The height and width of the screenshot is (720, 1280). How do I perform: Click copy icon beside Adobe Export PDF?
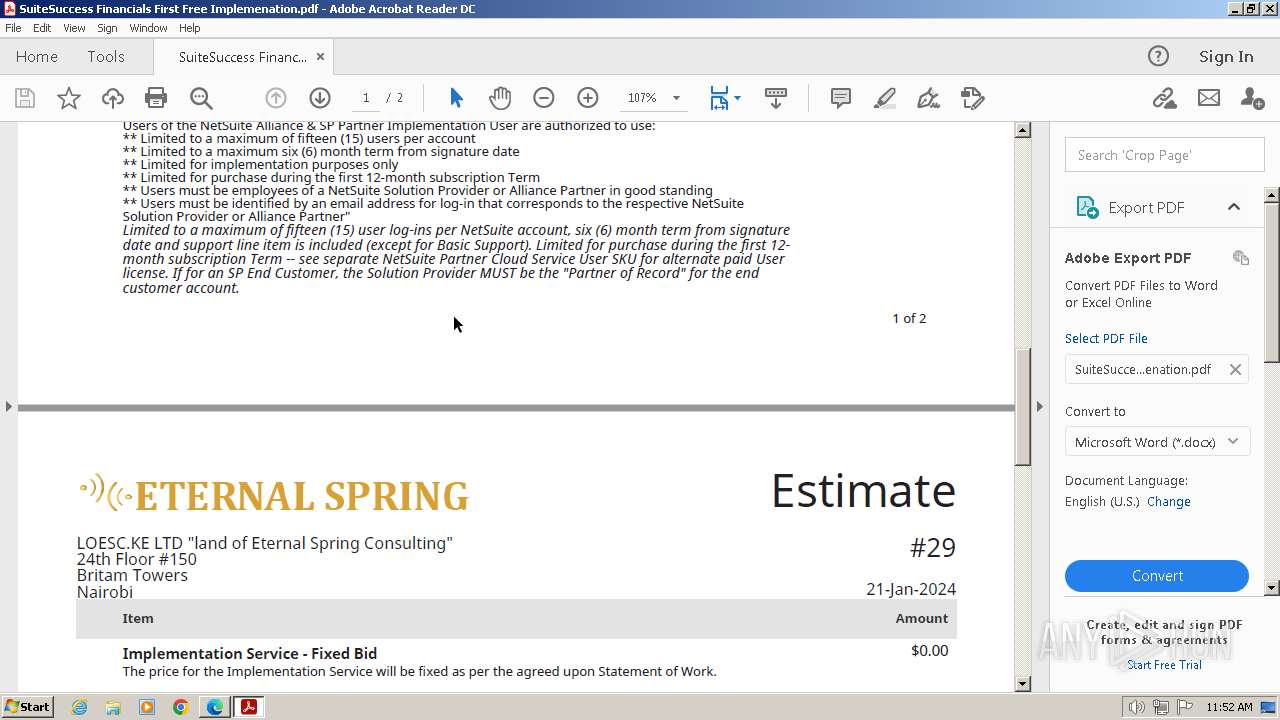pyautogui.click(x=1241, y=258)
